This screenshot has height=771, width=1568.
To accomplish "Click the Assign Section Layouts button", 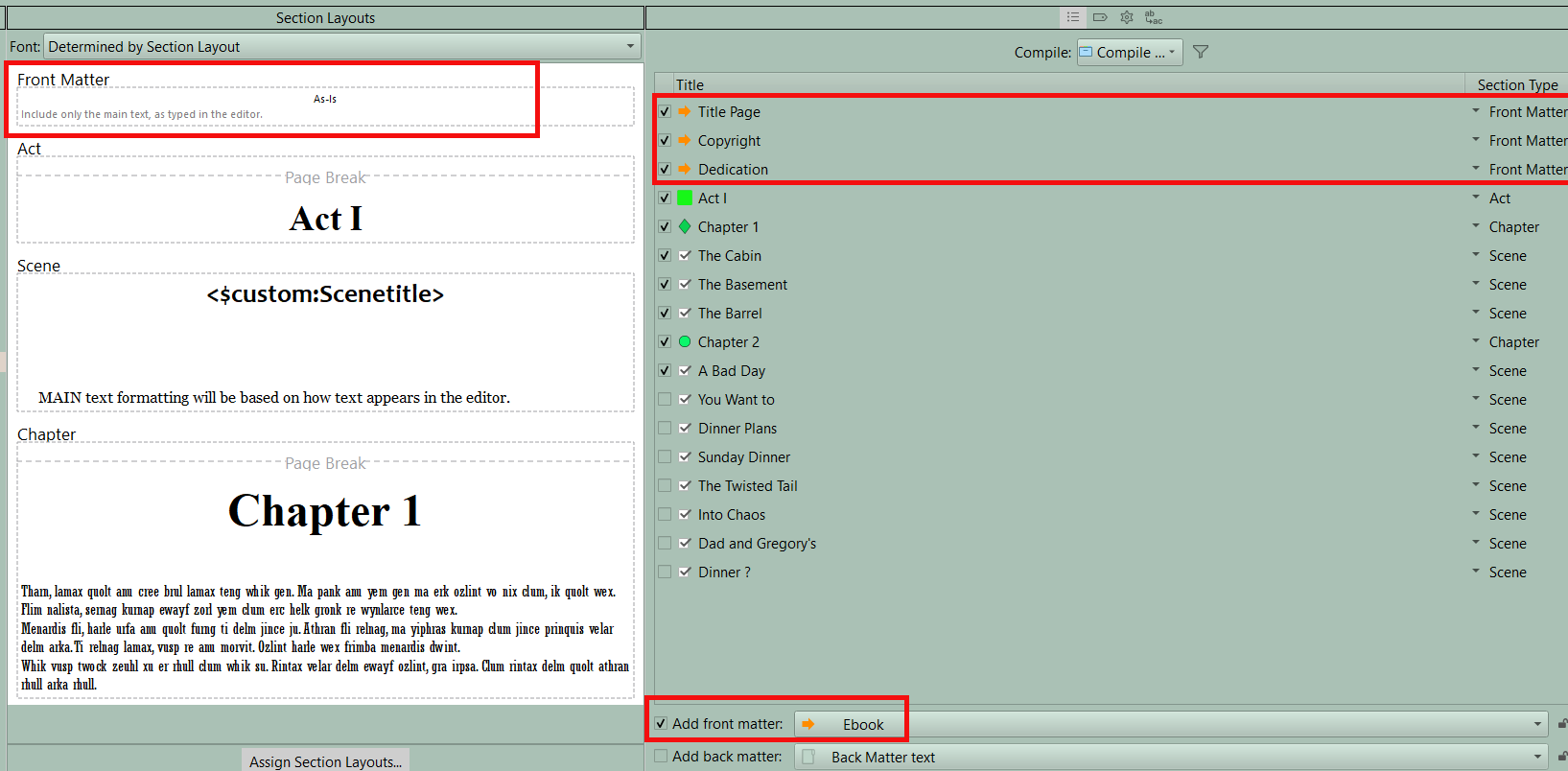I will [325, 761].
